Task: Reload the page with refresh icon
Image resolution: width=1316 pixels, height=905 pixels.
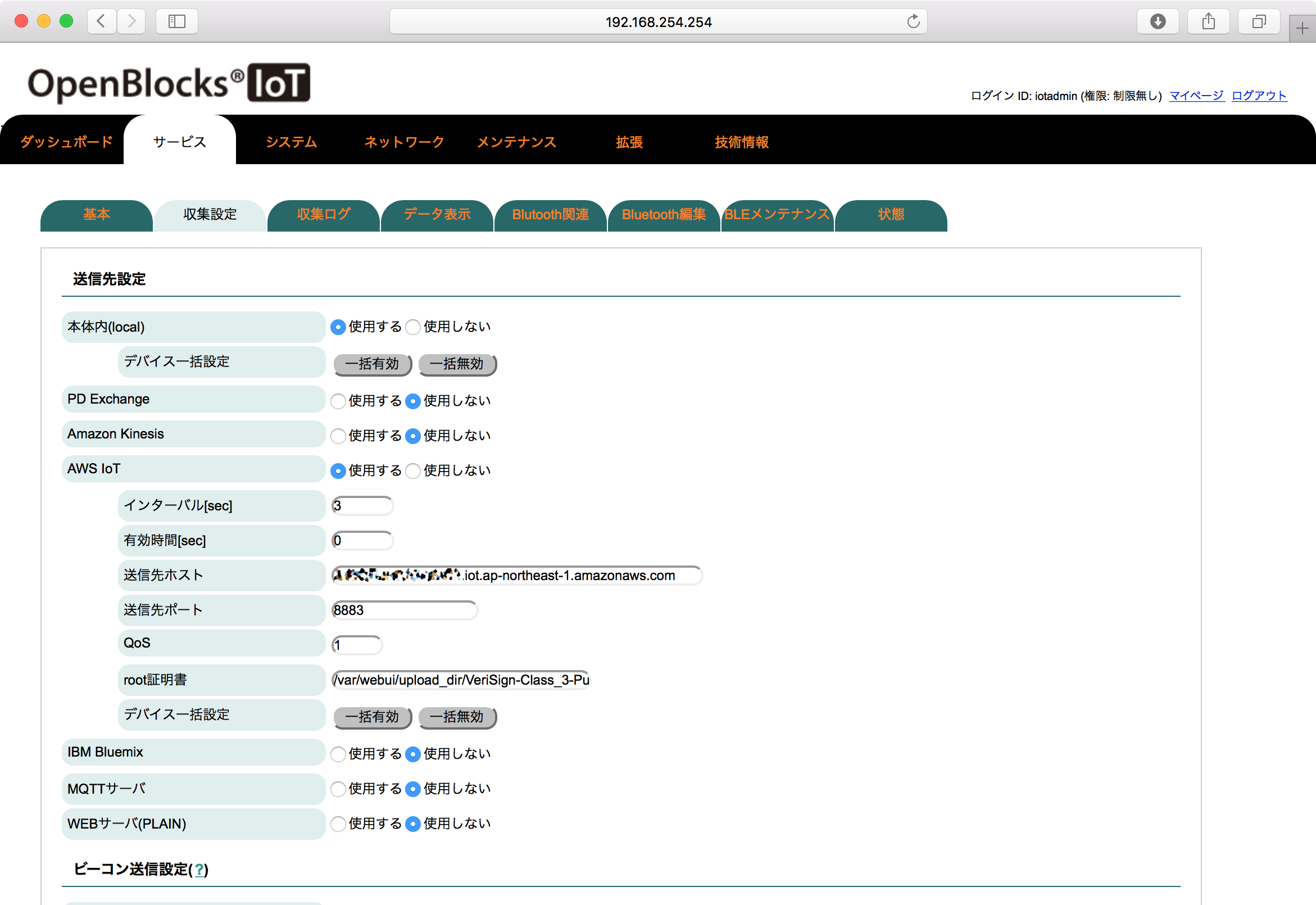Action: coord(913,21)
